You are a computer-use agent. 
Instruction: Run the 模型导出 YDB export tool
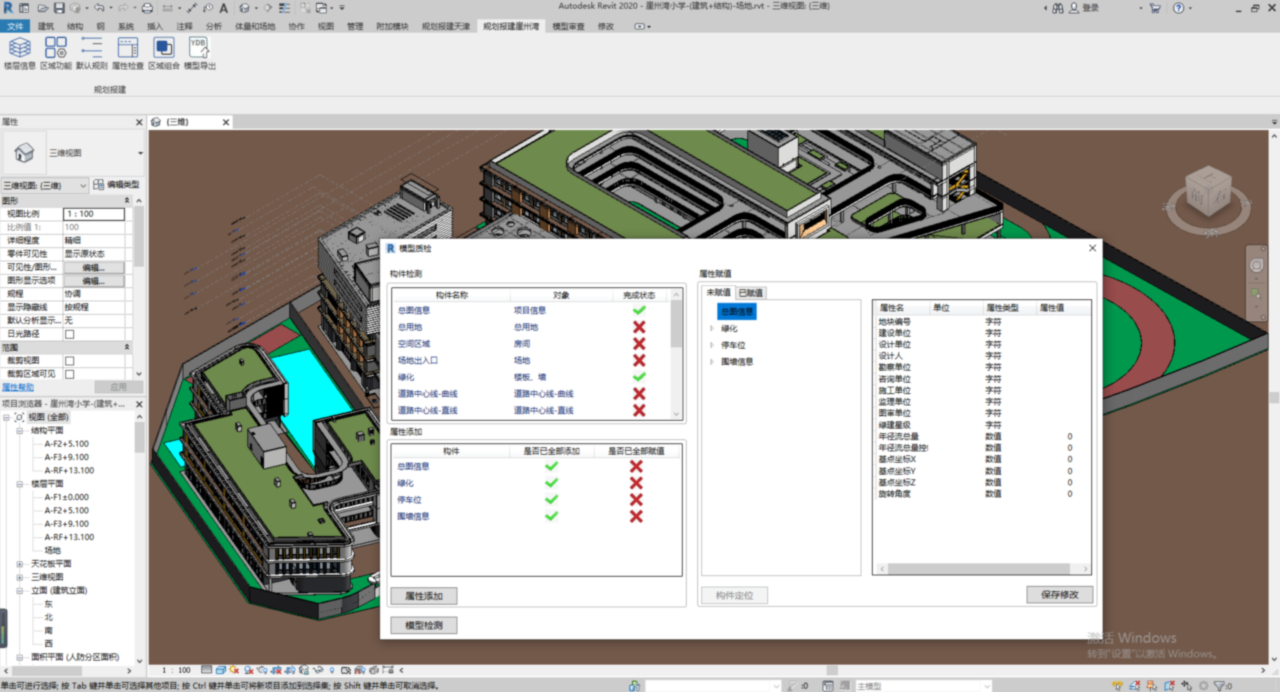199,53
